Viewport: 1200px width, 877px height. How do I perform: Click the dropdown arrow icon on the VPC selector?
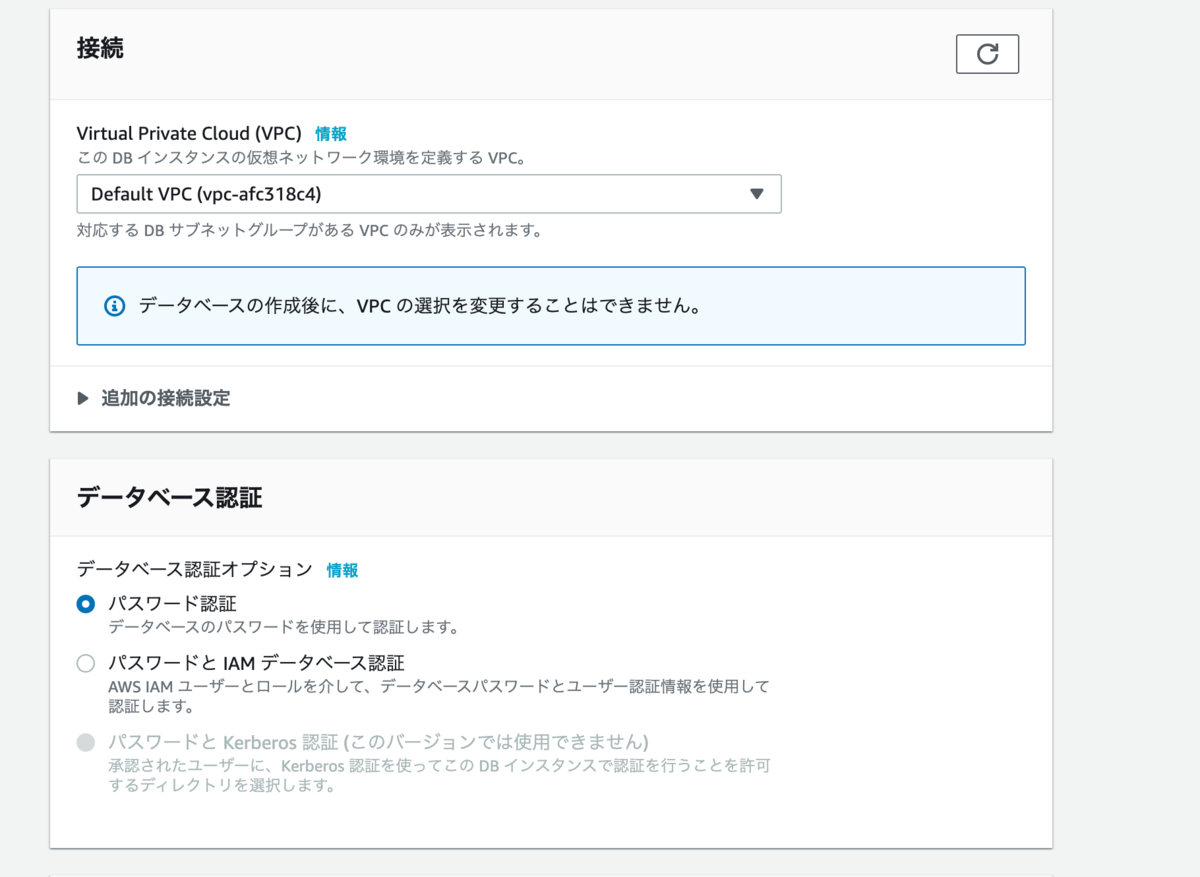pos(757,193)
